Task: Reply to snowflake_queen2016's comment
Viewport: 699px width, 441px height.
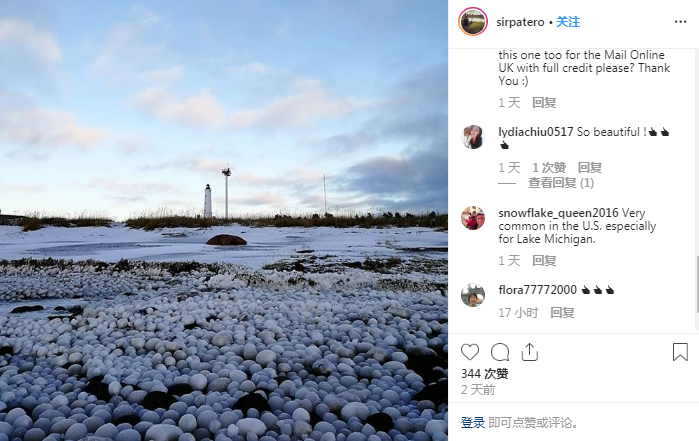Action: point(544,260)
